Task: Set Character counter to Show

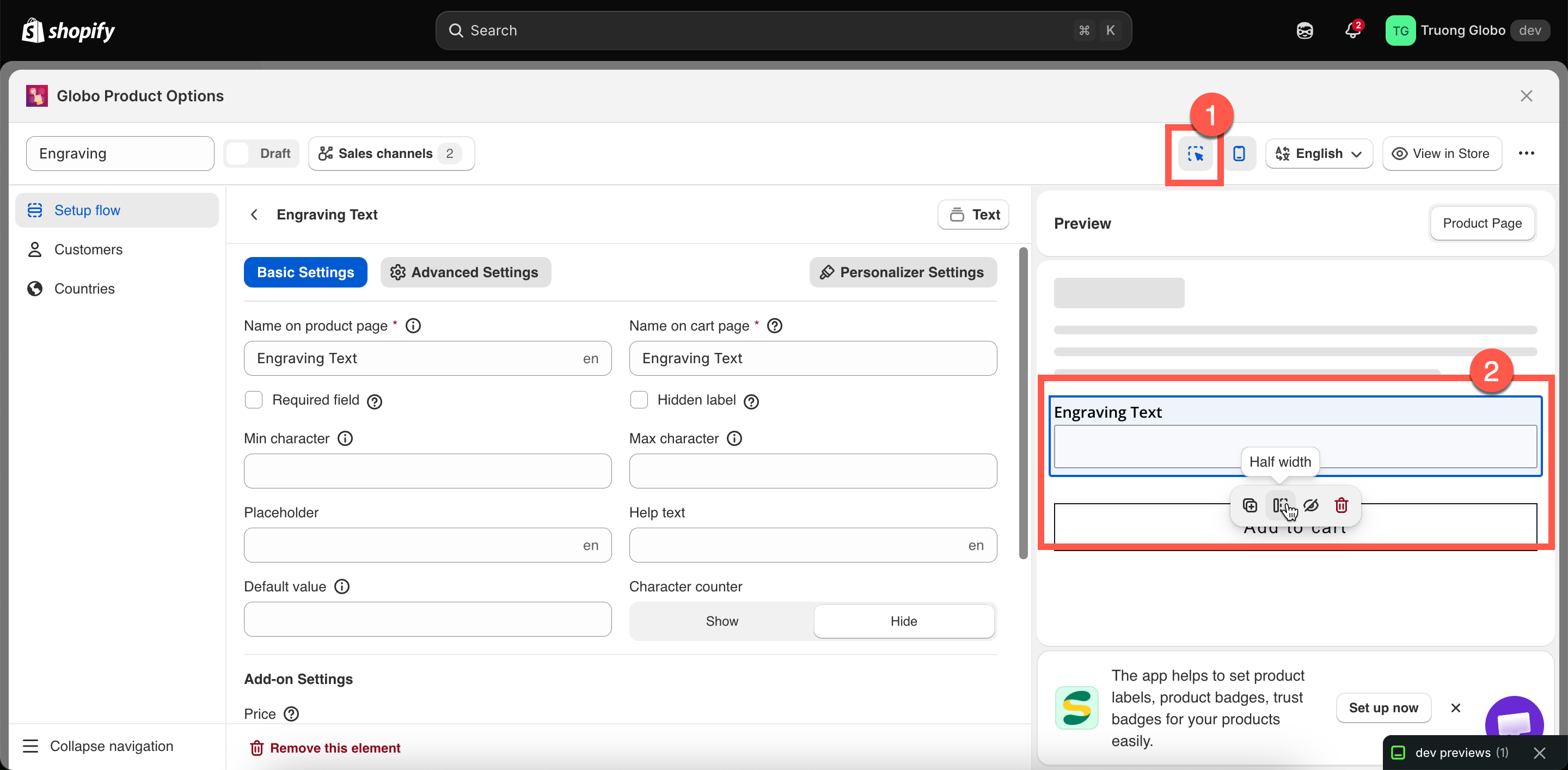Action: [722, 621]
